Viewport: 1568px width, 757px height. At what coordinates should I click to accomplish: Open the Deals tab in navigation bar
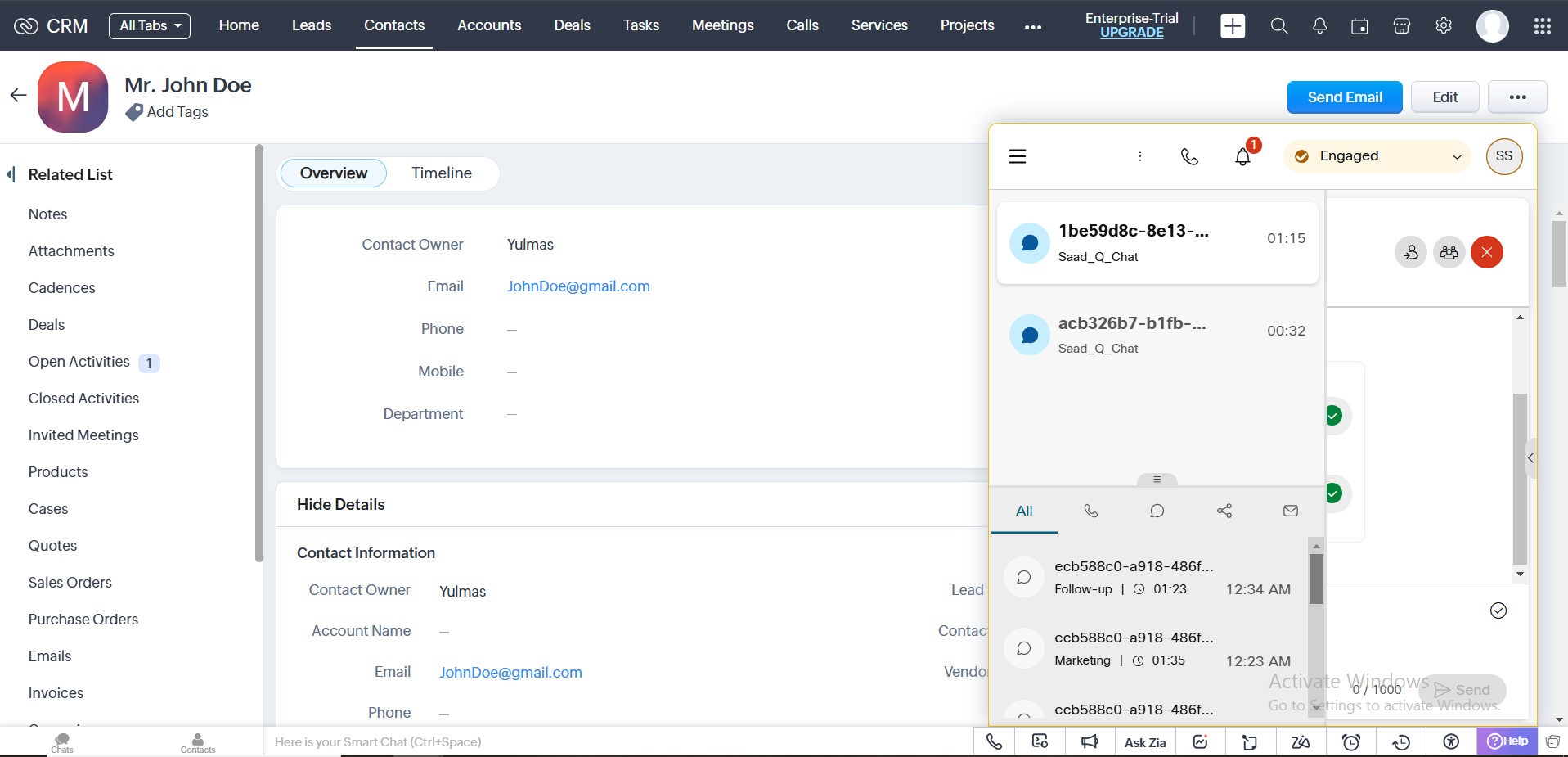[x=572, y=25]
